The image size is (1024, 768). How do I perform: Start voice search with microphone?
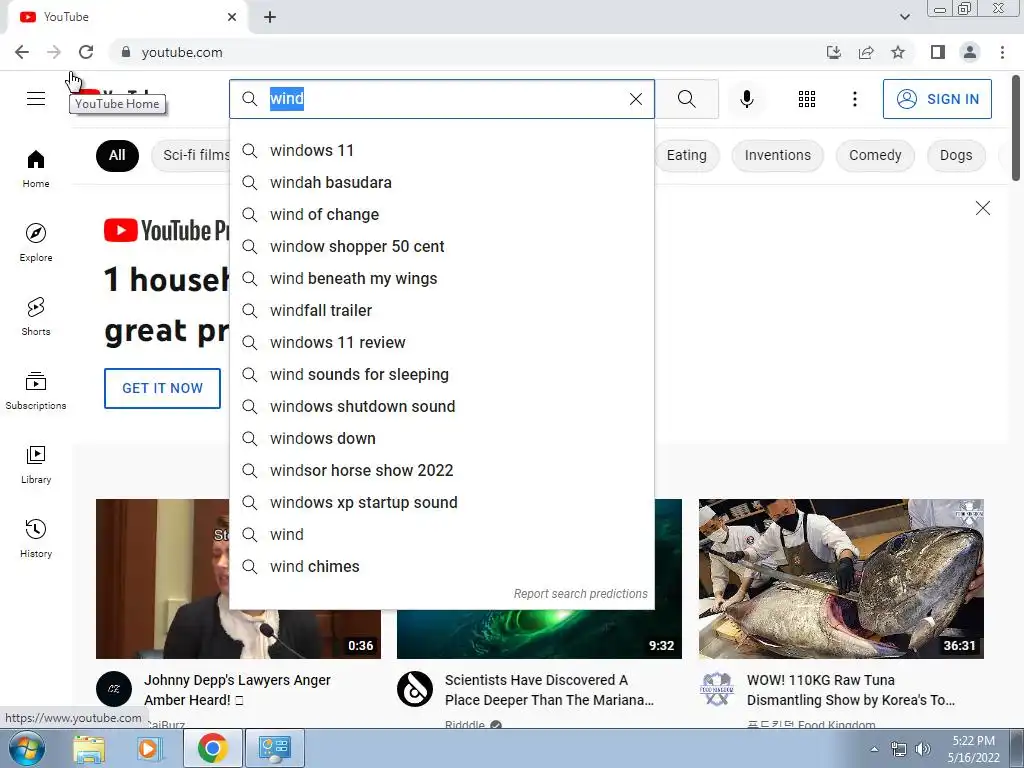(746, 99)
